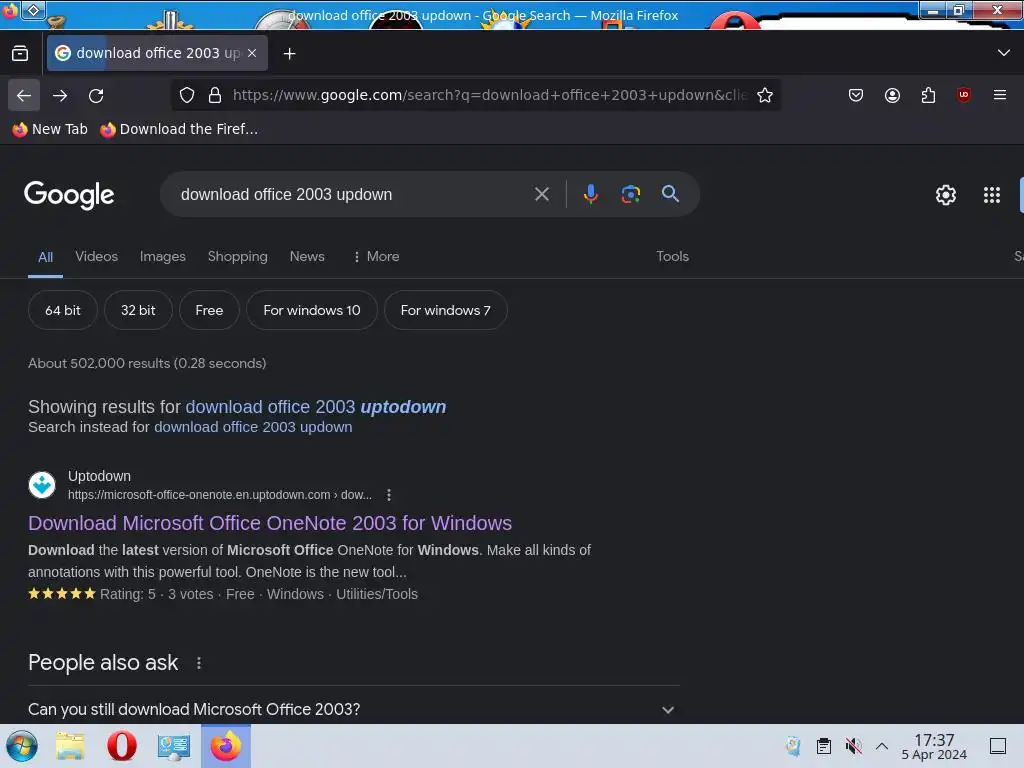Switch to the Shopping results tab
1024x768 pixels.
click(238, 256)
